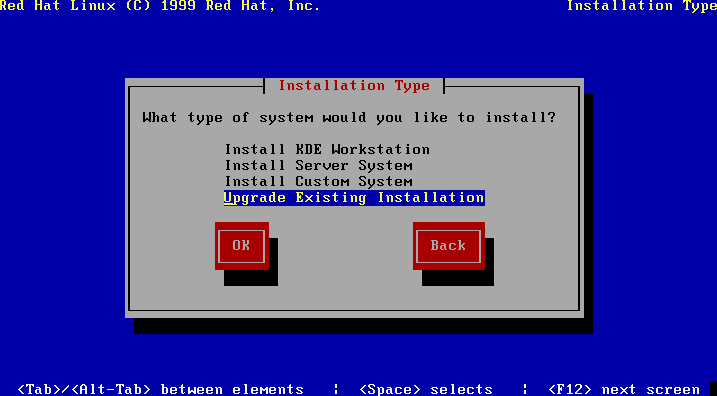This screenshot has width=717, height=396.
Task: Click the F12 next screen footer hint
Action: [624, 389]
